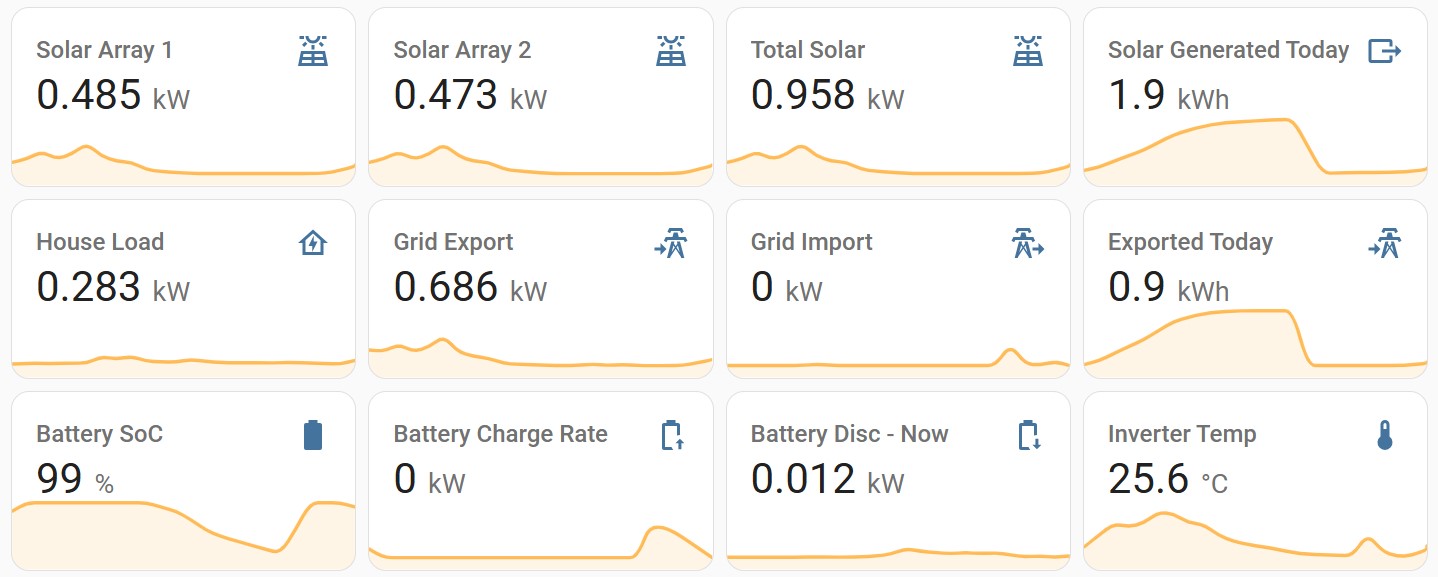The width and height of the screenshot is (1438, 577).
Task: Click the Total Solar card title
Action: [x=807, y=50]
